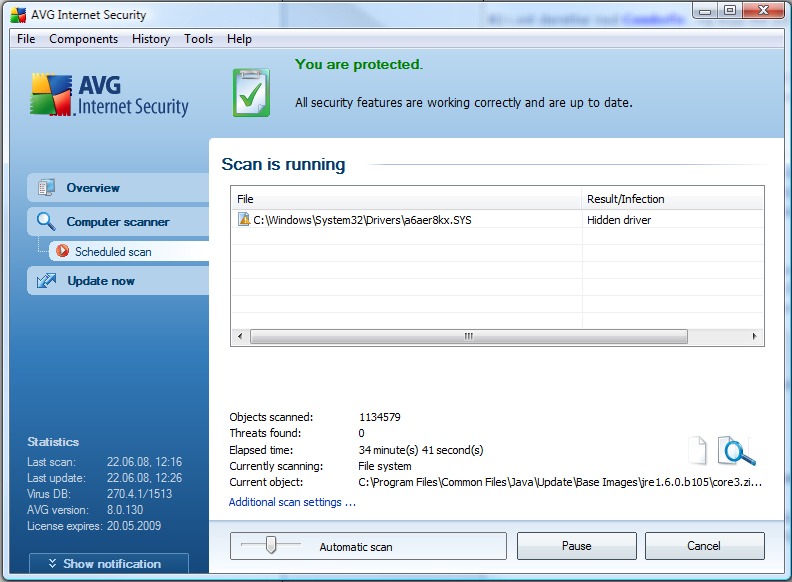Screen dimensions: 792x582
Task: Click the Show notification button
Action: [x=109, y=563]
